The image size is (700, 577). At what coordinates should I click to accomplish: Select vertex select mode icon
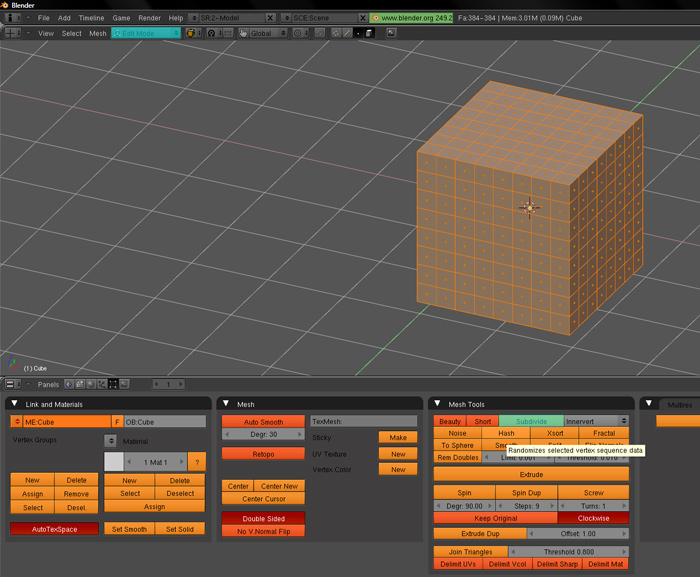coord(336,33)
